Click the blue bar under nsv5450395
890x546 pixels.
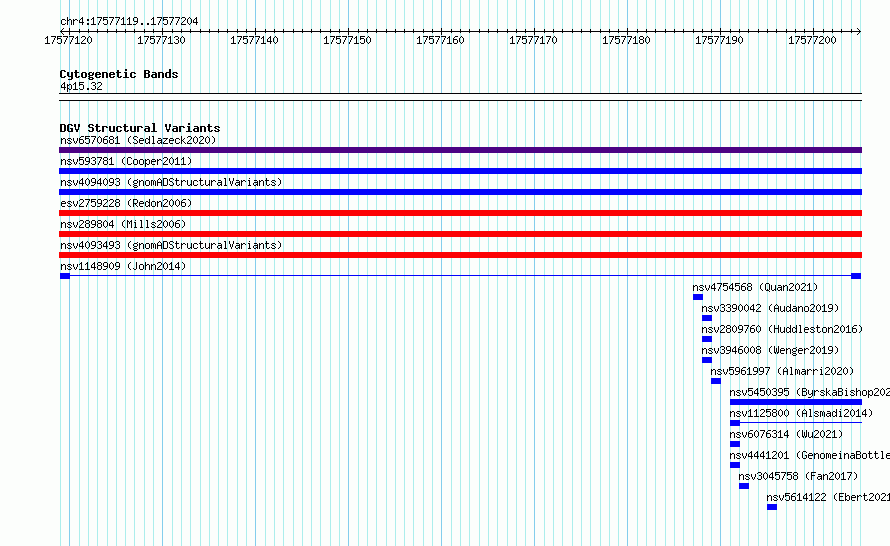(x=796, y=402)
